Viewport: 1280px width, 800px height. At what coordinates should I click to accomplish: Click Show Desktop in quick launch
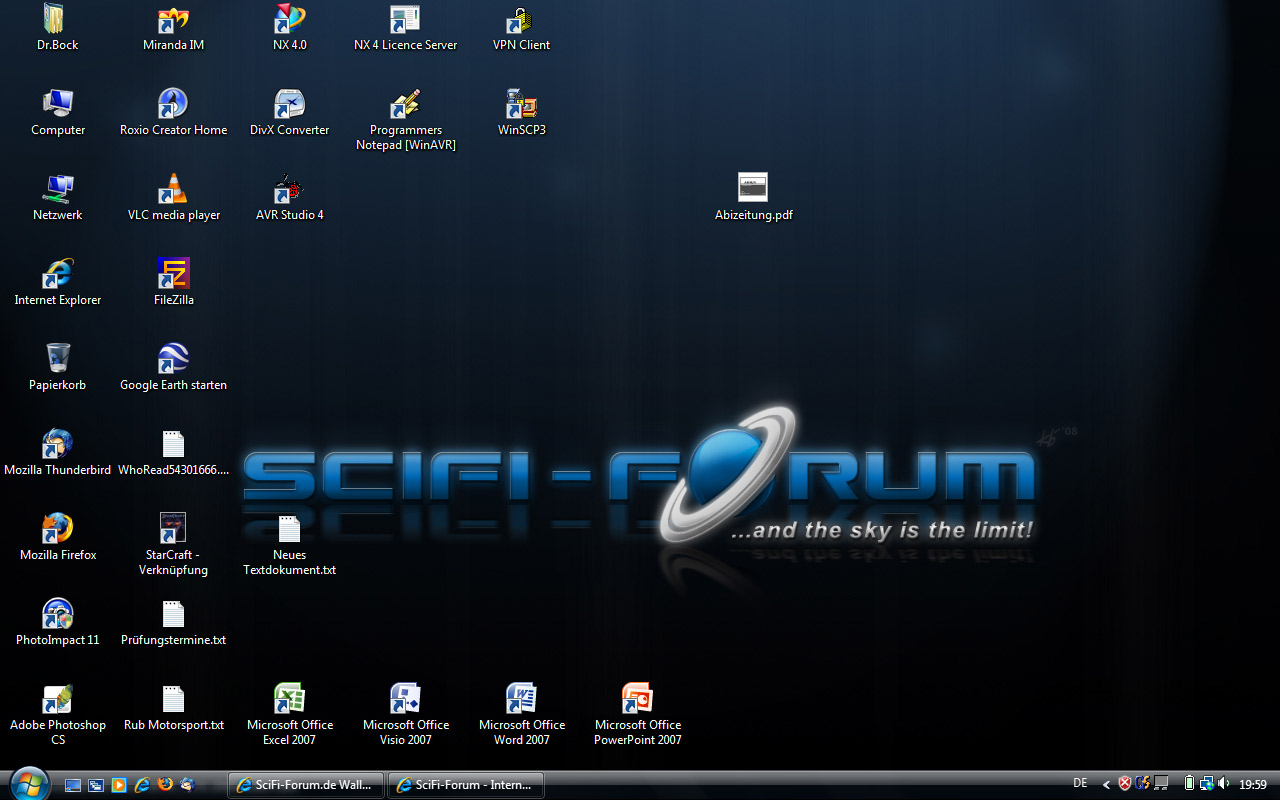pyautogui.click(x=73, y=785)
